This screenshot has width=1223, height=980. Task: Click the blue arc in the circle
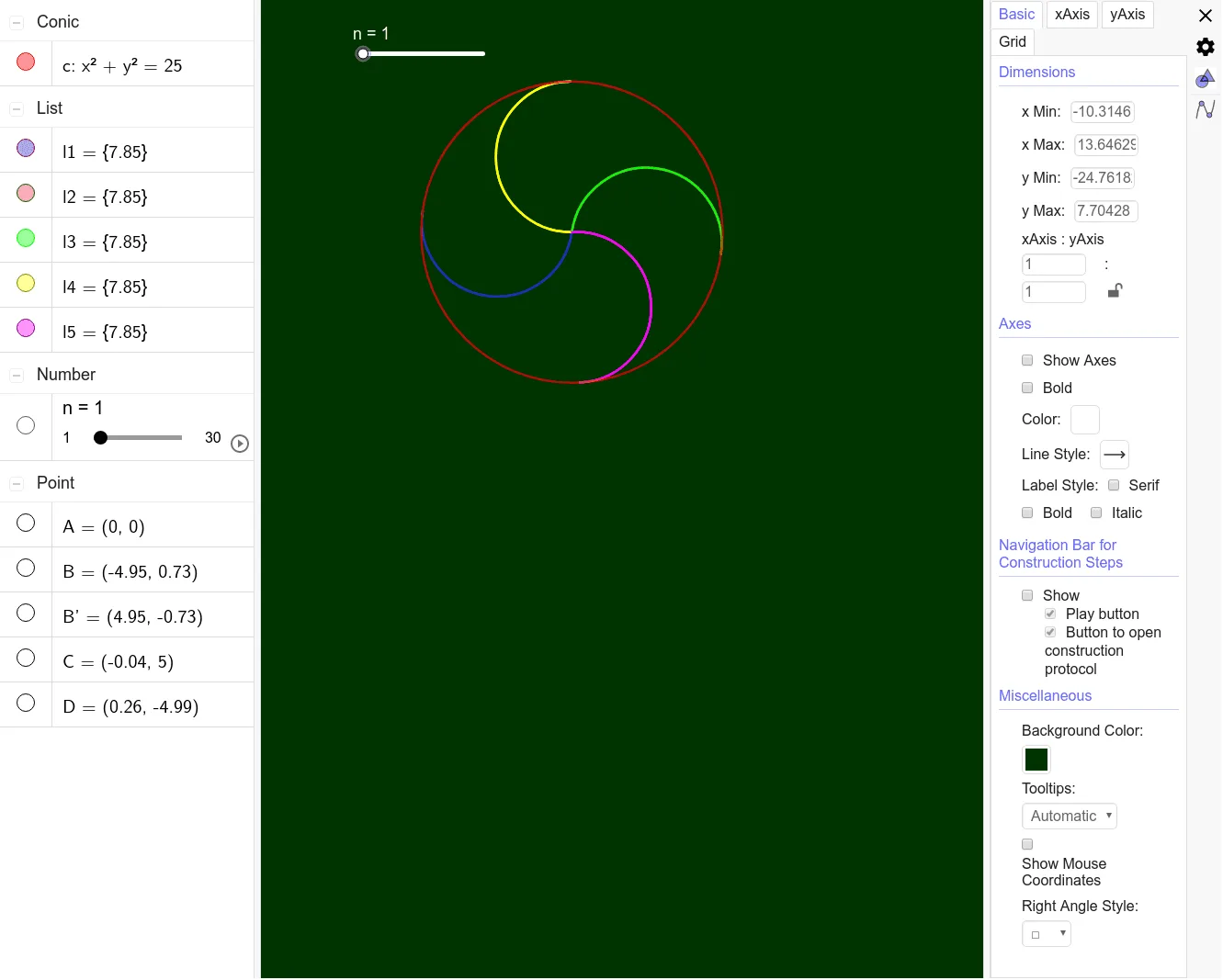pos(497,296)
